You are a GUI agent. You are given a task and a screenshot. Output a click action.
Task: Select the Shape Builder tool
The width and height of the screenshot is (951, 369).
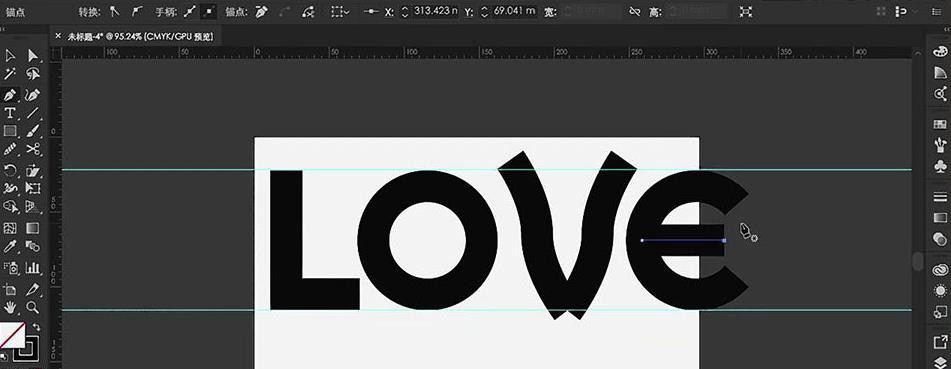(10, 207)
